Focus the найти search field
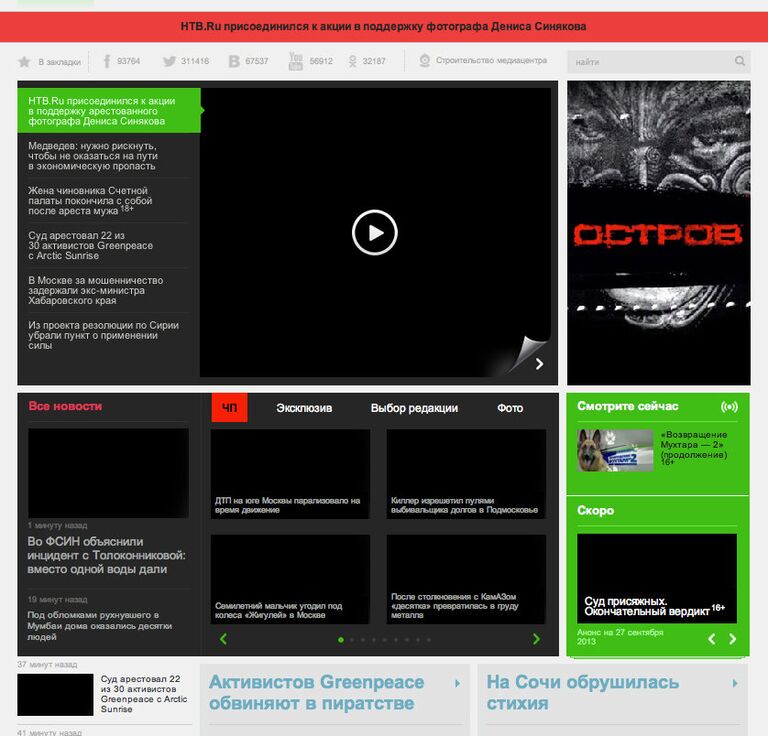 [650, 62]
